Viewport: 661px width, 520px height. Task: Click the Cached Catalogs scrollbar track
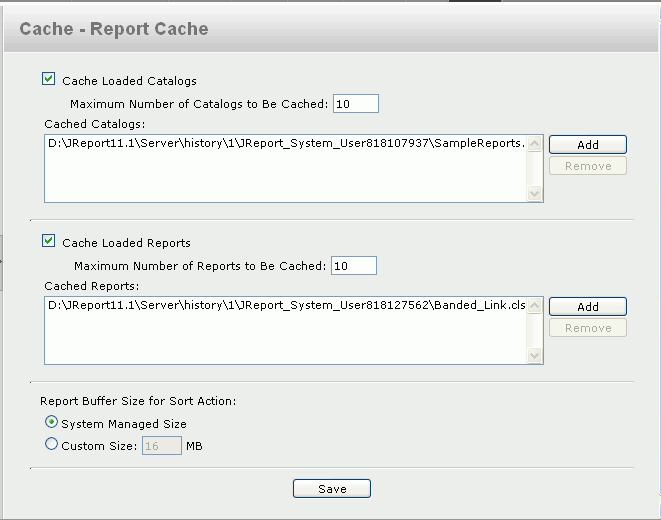535,169
